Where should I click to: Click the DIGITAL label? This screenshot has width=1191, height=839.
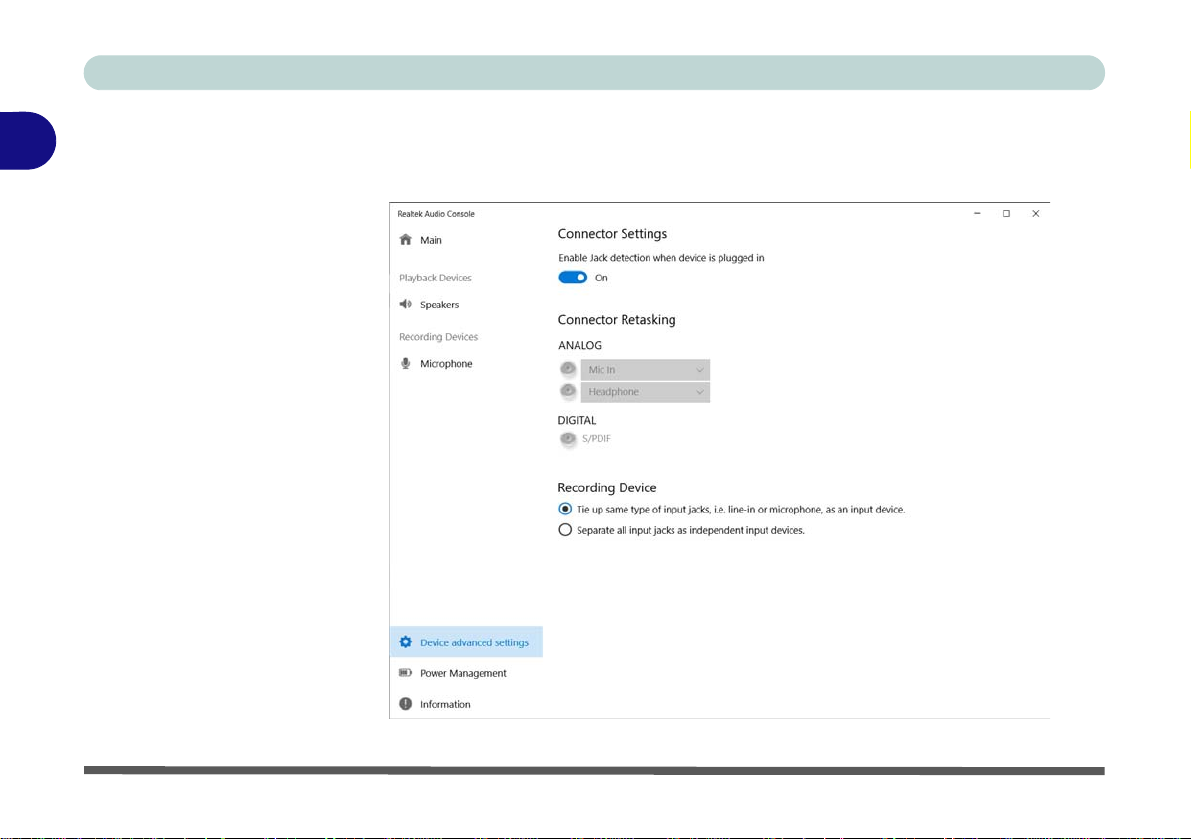coord(577,420)
